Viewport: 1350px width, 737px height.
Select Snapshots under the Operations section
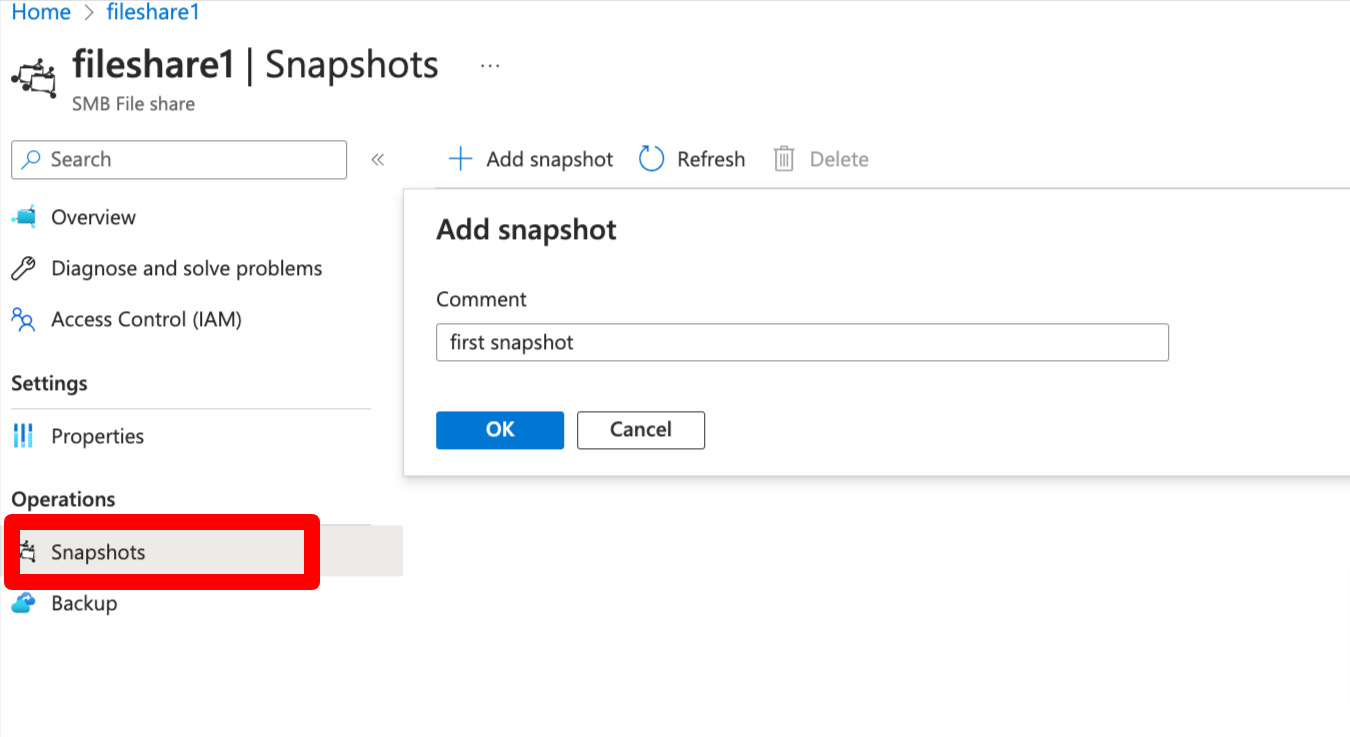point(97,552)
